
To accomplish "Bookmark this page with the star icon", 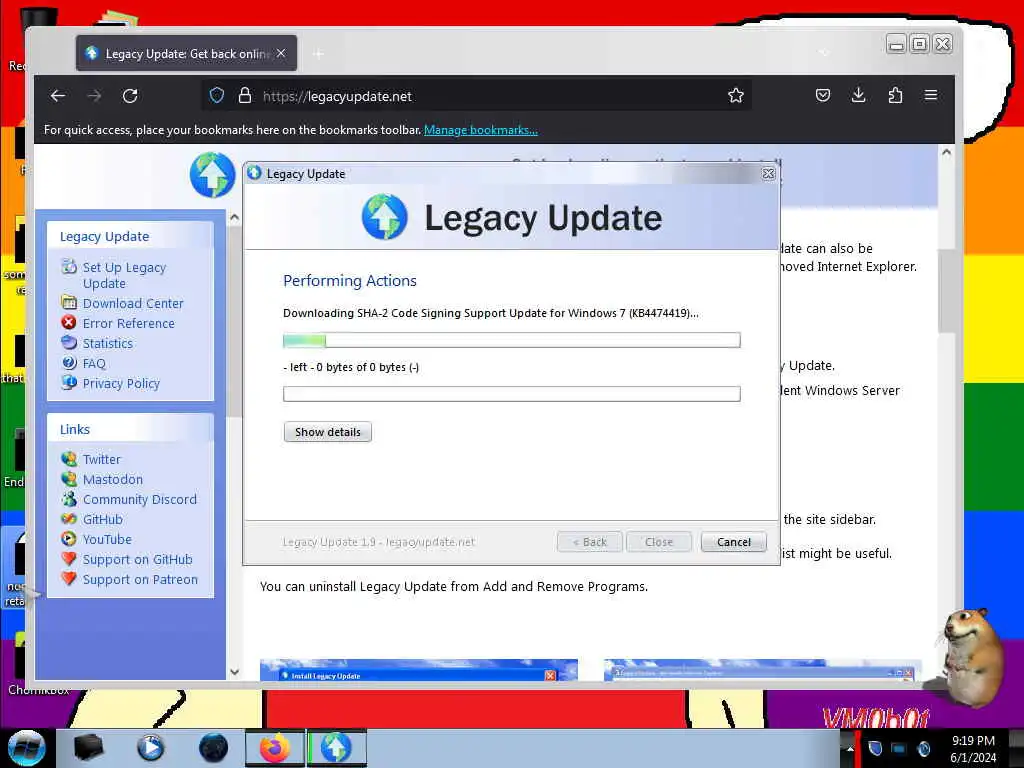I will (736, 95).
